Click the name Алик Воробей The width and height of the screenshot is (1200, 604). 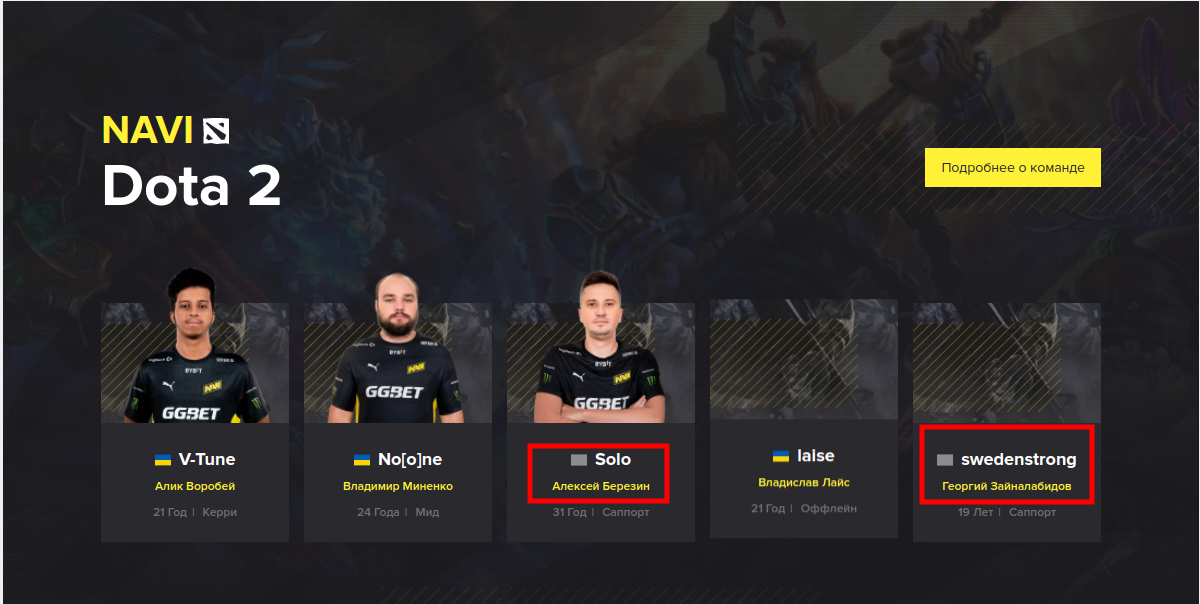point(195,486)
